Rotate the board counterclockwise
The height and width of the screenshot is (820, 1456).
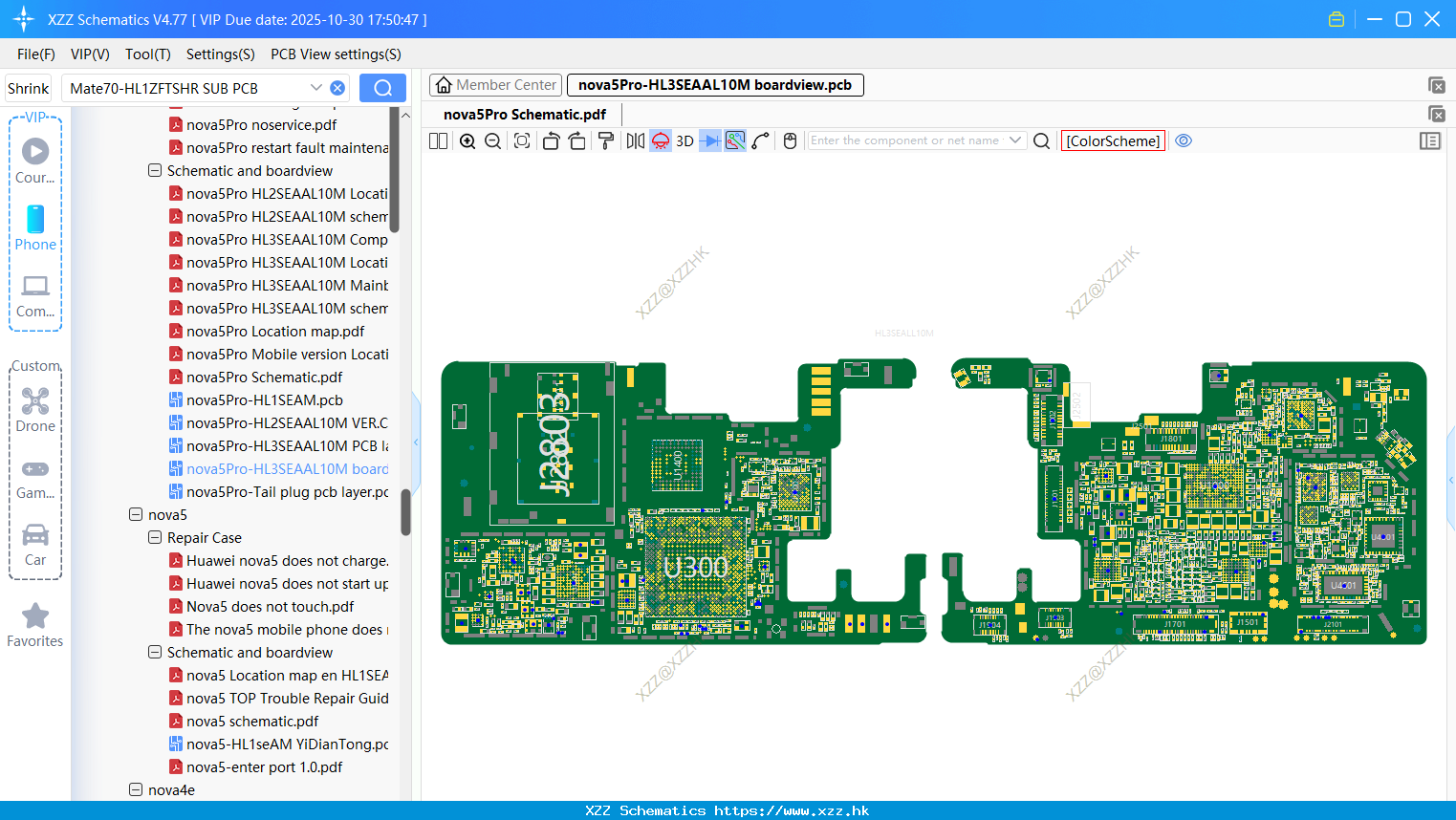[551, 140]
